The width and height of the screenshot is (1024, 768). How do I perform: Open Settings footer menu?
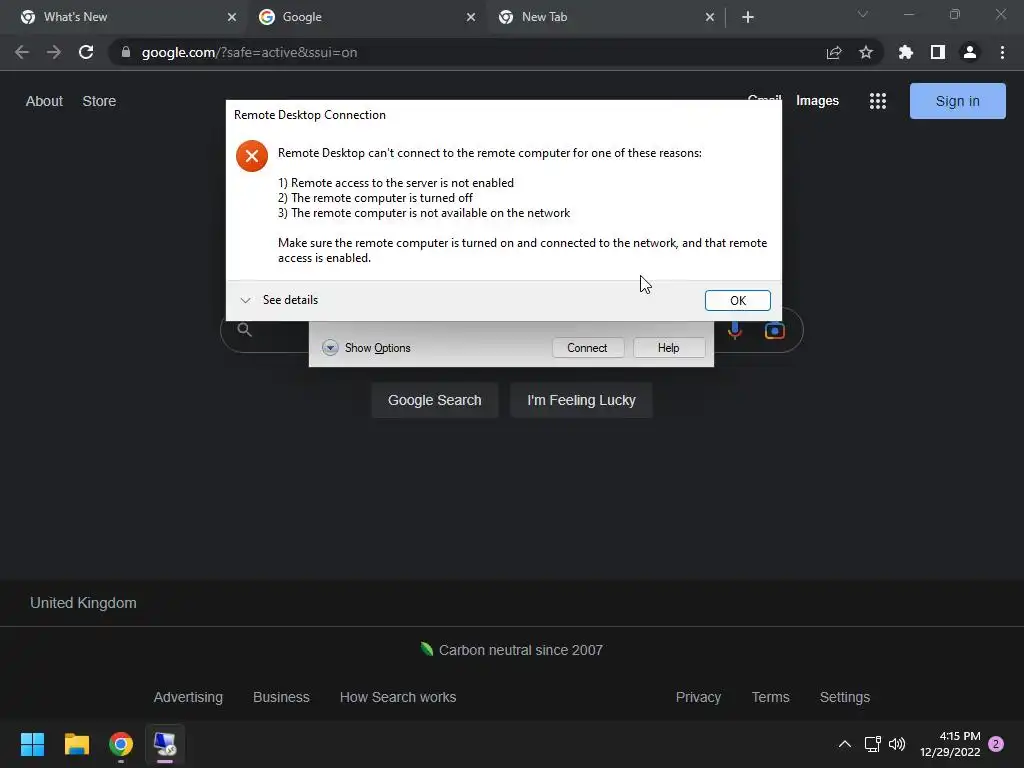(844, 697)
